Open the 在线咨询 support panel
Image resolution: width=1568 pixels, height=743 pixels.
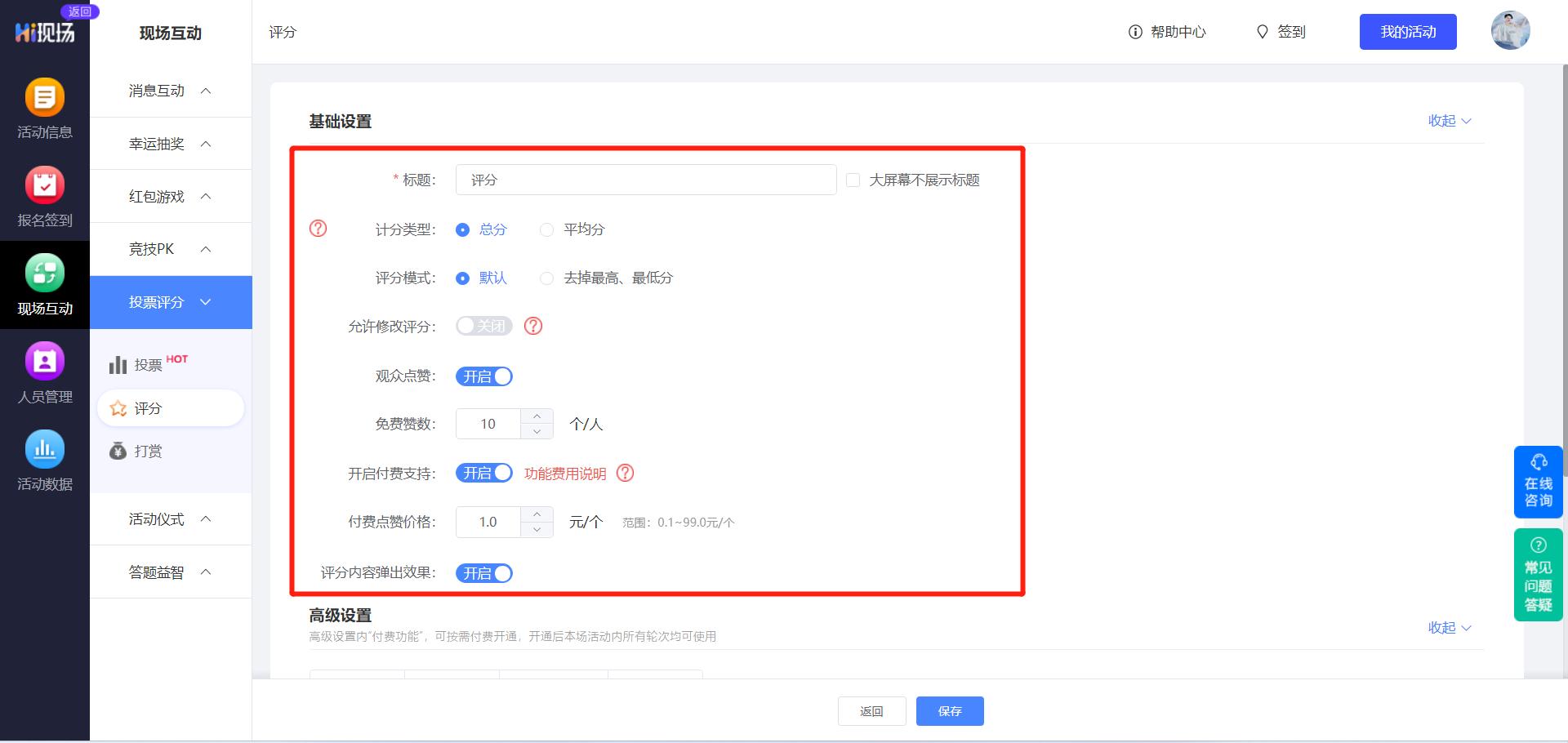1538,482
